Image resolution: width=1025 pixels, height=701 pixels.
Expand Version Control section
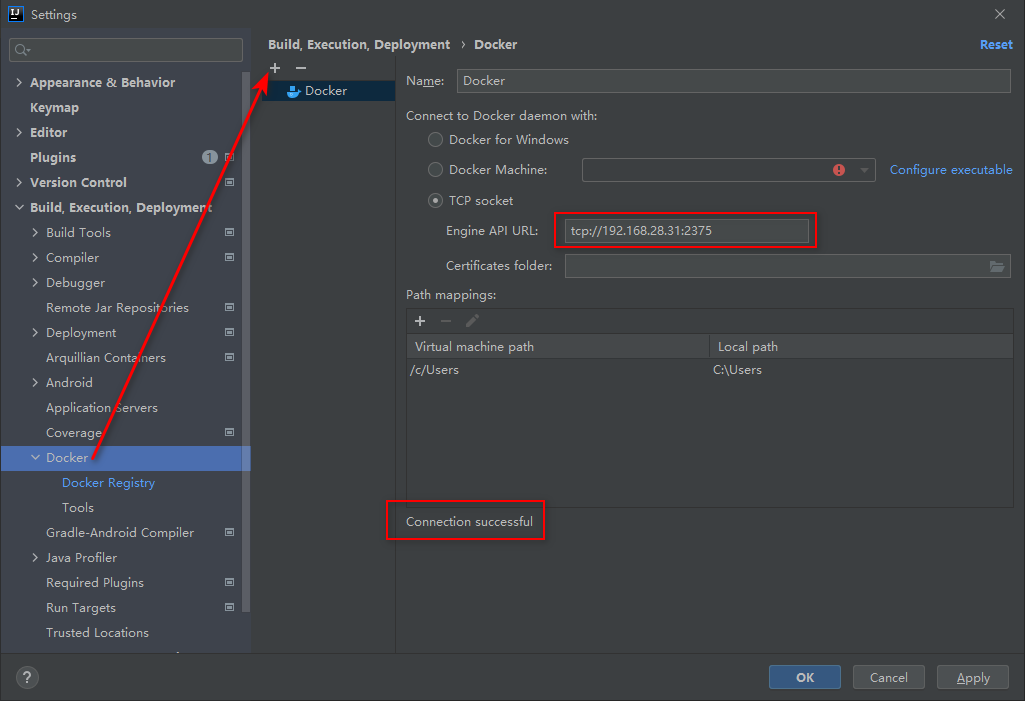tap(19, 182)
